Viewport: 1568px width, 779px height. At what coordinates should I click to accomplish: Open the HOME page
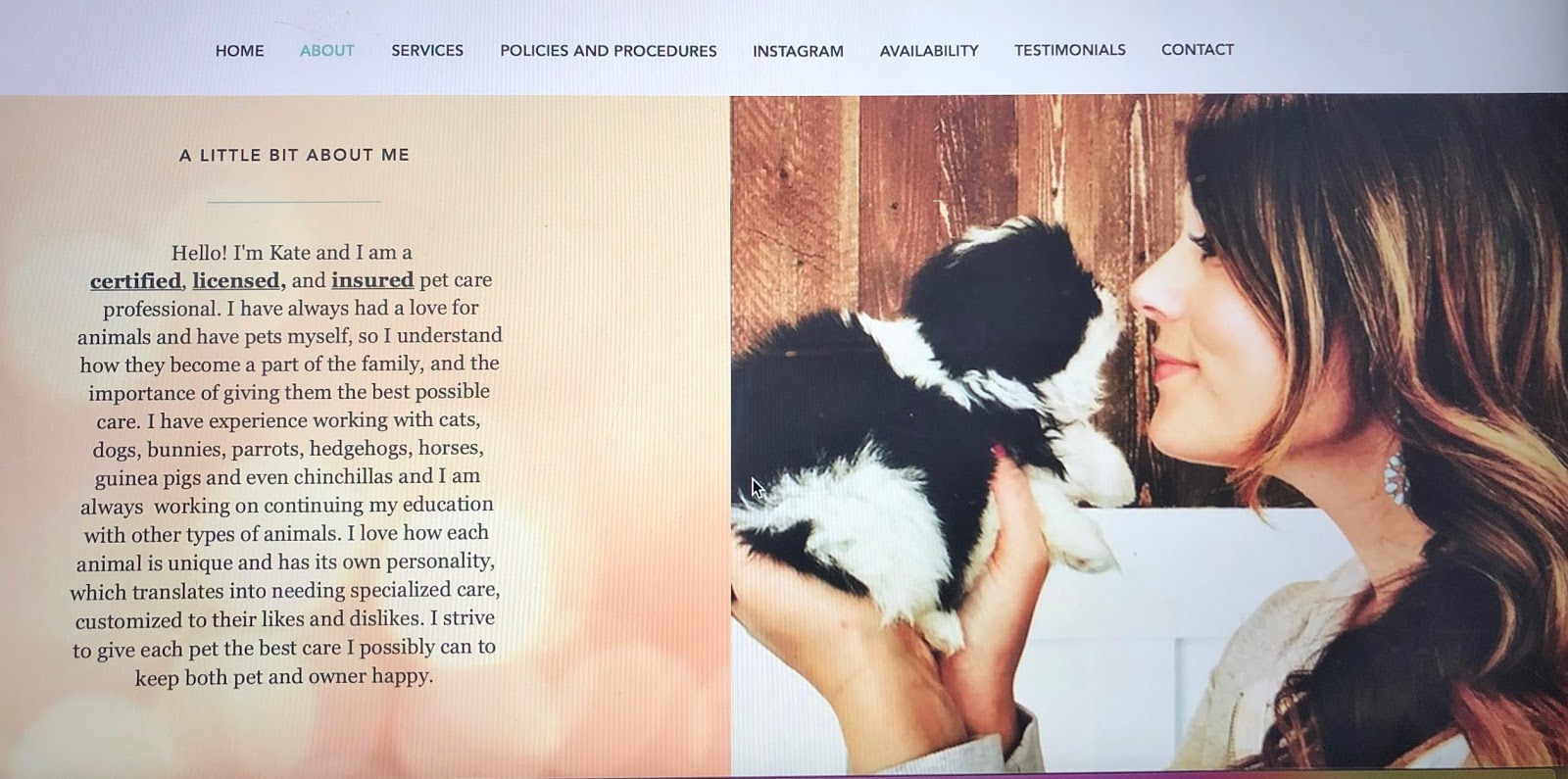click(x=239, y=51)
